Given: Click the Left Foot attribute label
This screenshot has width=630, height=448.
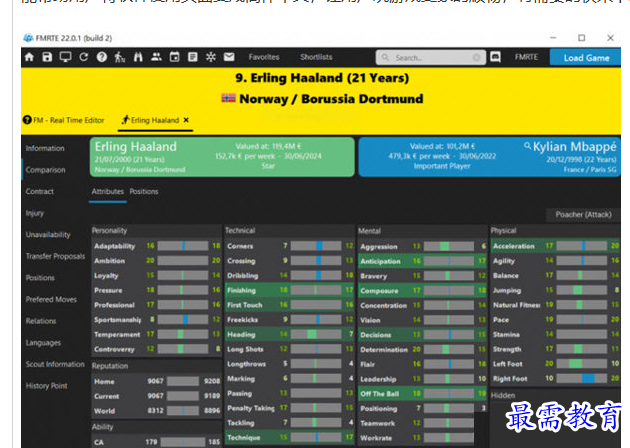Looking at the screenshot, I should [508, 364].
